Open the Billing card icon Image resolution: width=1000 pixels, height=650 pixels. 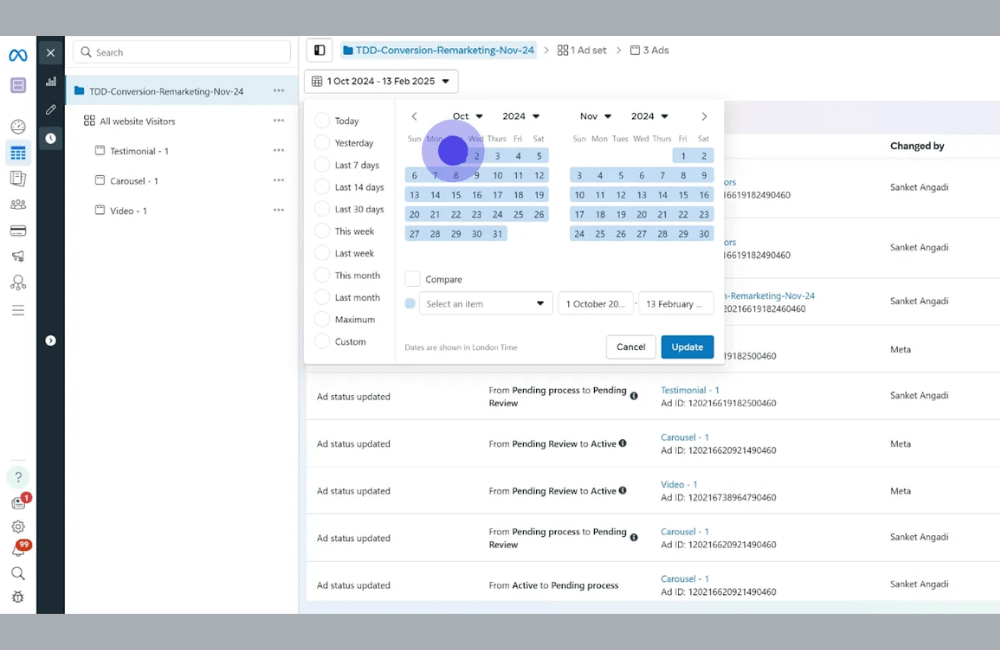(17, 230)
